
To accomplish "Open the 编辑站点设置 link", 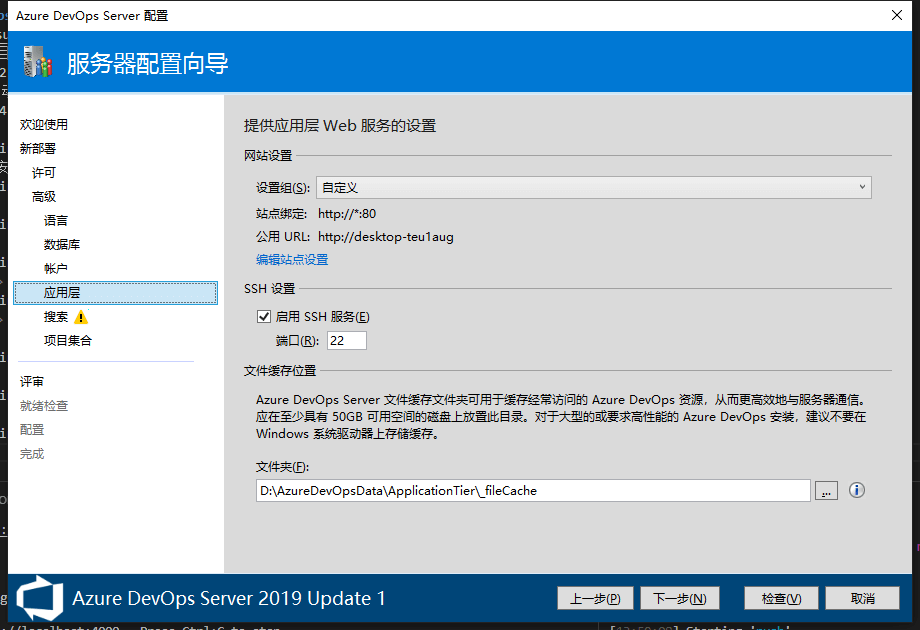I will tap(292, 260).
